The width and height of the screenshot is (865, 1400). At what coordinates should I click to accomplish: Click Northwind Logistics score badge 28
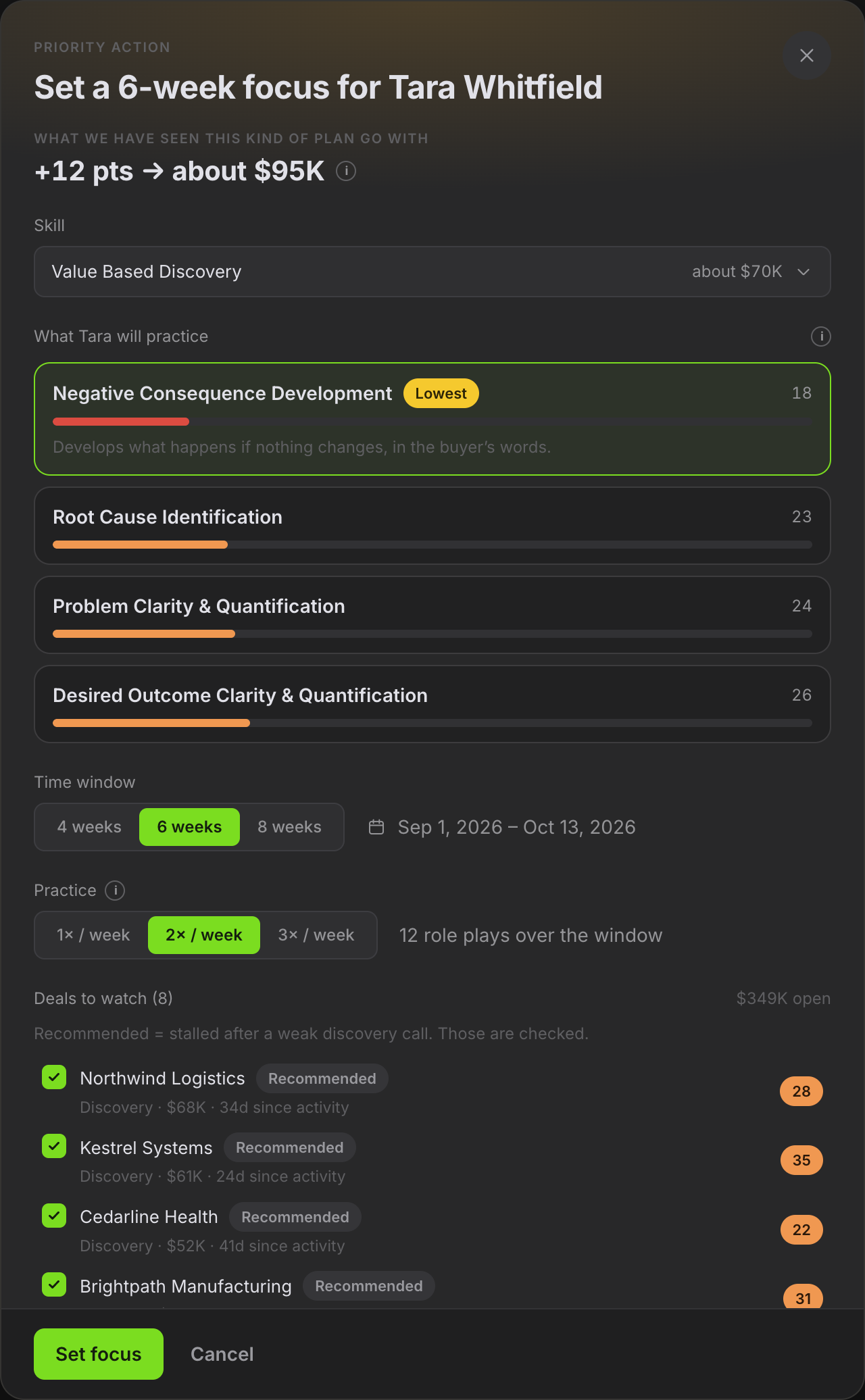click(x=801, y=1091)
